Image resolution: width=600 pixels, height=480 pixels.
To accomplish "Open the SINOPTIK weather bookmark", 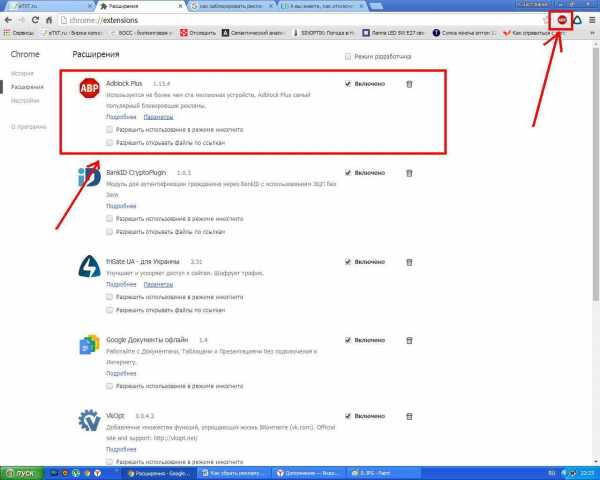I will [324, 33].
